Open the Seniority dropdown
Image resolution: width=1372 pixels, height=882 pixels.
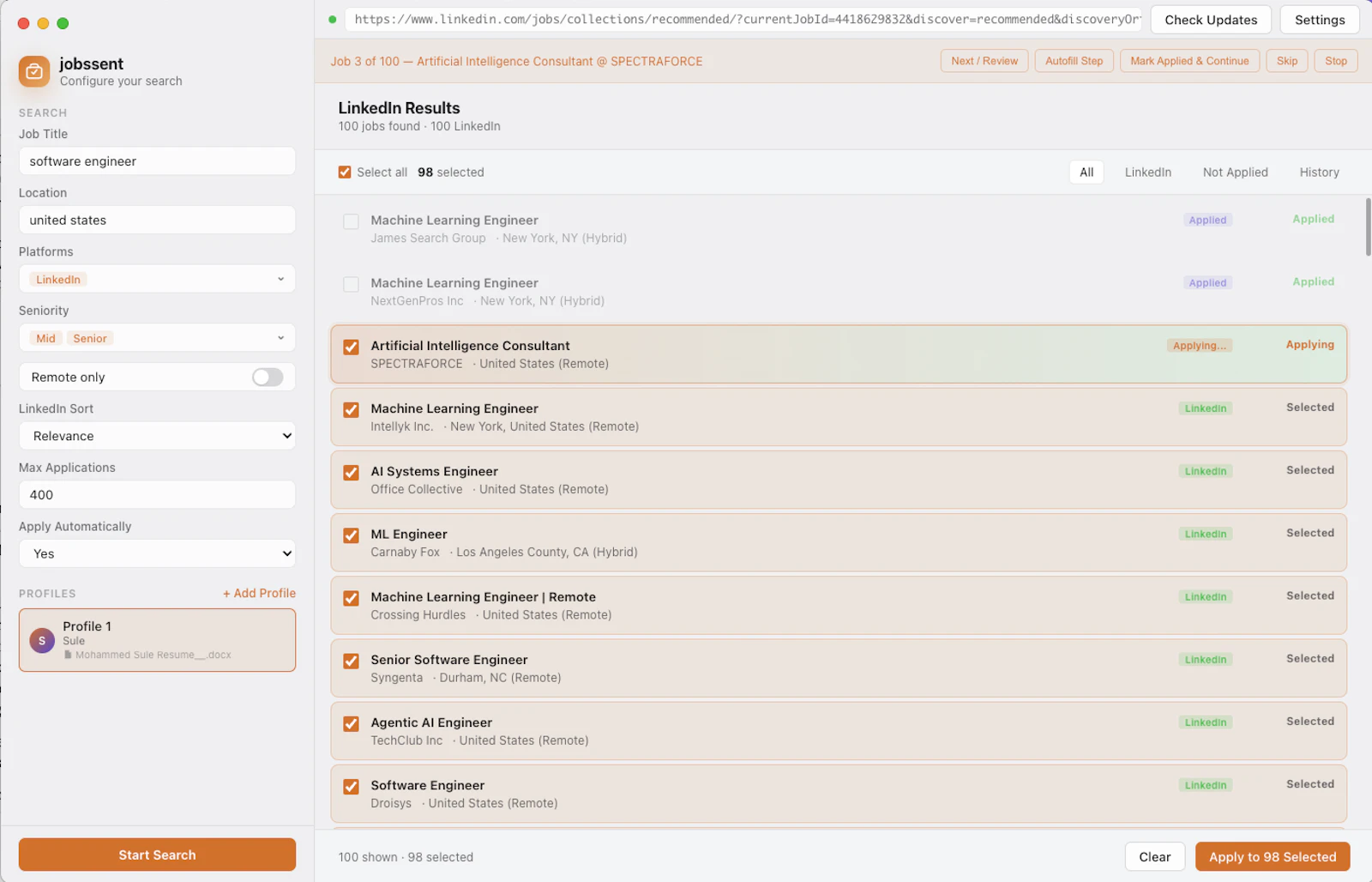pyautogui.click(x=157, y=338)
